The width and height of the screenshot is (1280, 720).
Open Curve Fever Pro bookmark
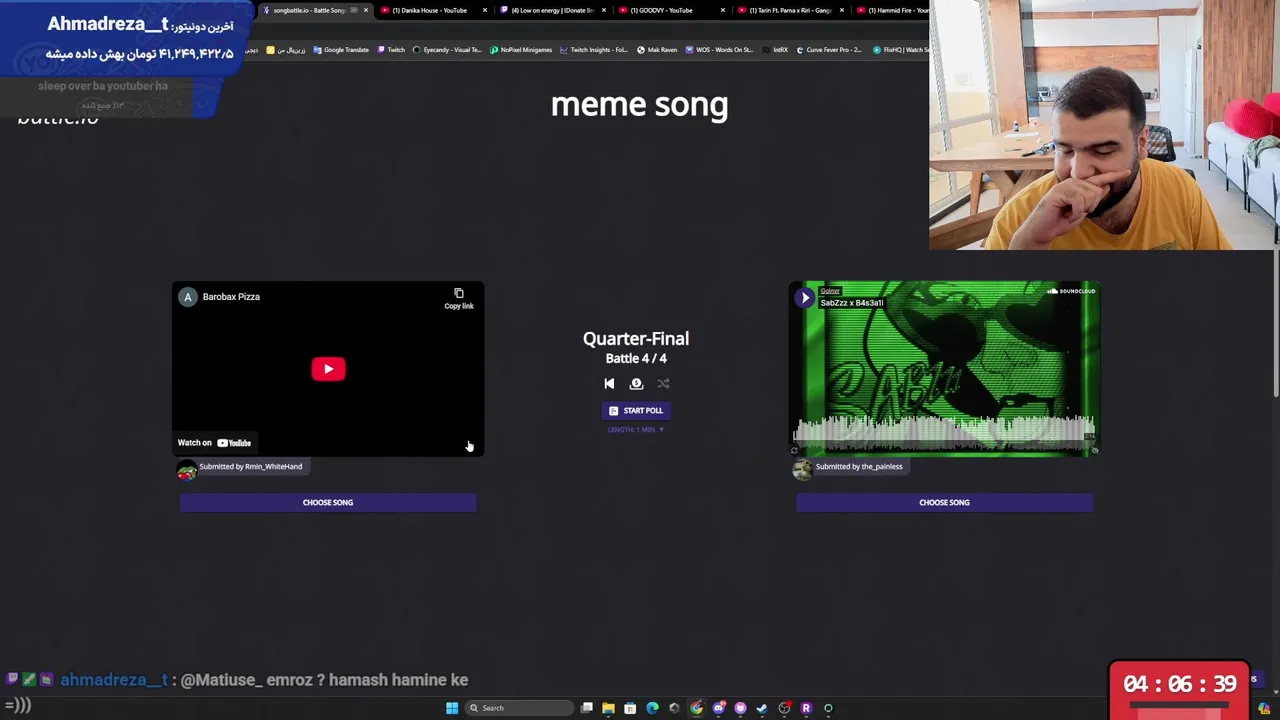829,50
